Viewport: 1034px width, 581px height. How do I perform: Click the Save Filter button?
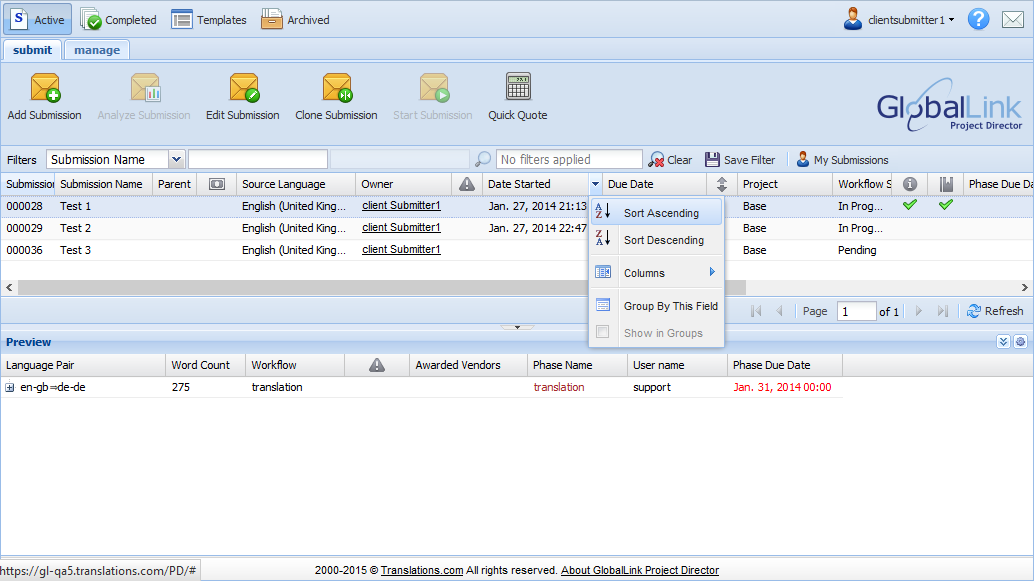point(740,160)
